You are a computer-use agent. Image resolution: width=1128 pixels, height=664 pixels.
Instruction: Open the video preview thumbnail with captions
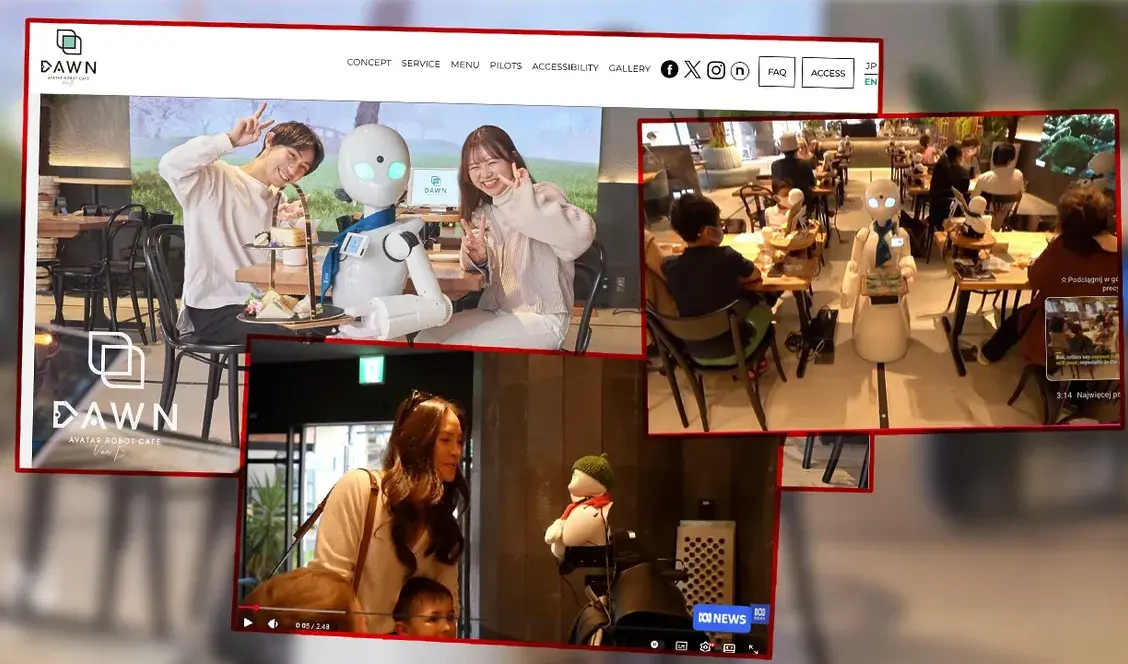1081,338
